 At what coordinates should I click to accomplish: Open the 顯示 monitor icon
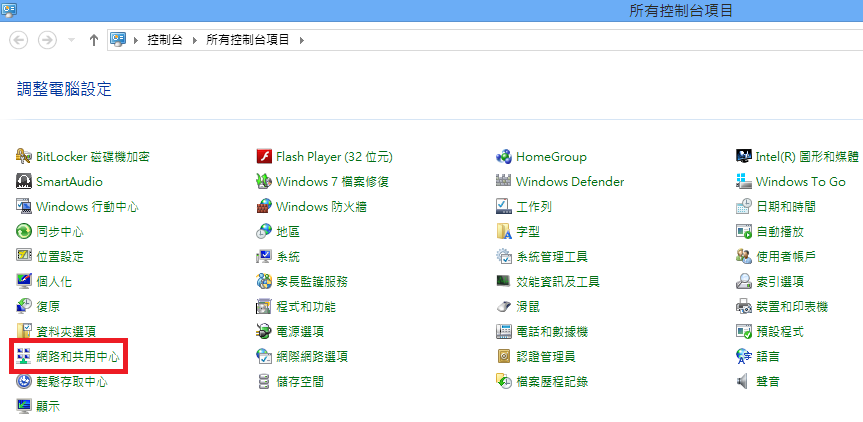(24, 407)
